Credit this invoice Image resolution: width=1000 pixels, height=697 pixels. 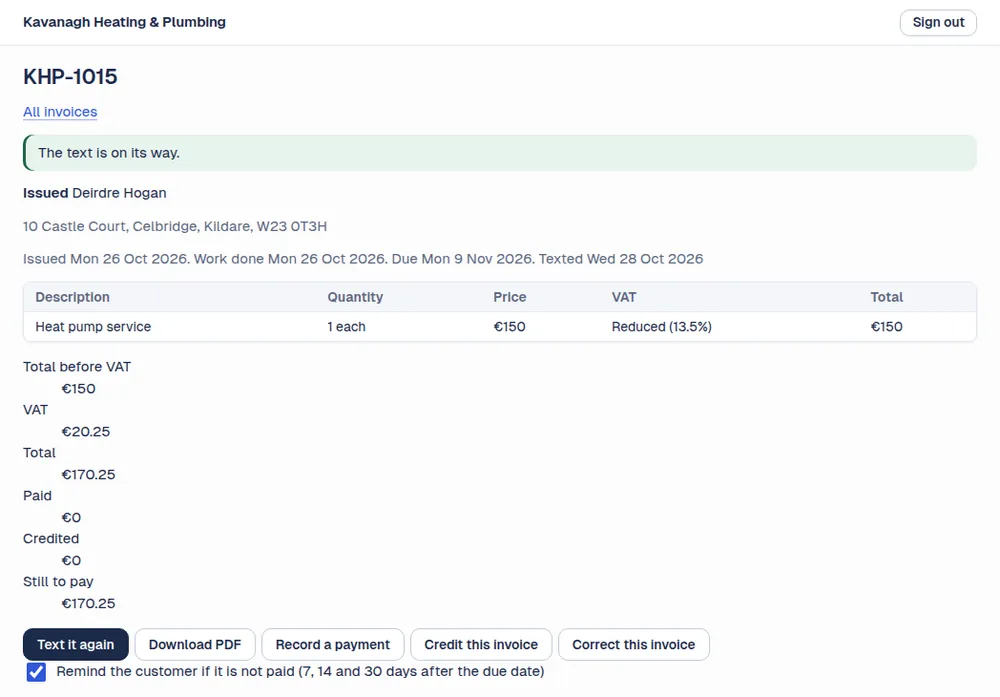pos(481,644)
